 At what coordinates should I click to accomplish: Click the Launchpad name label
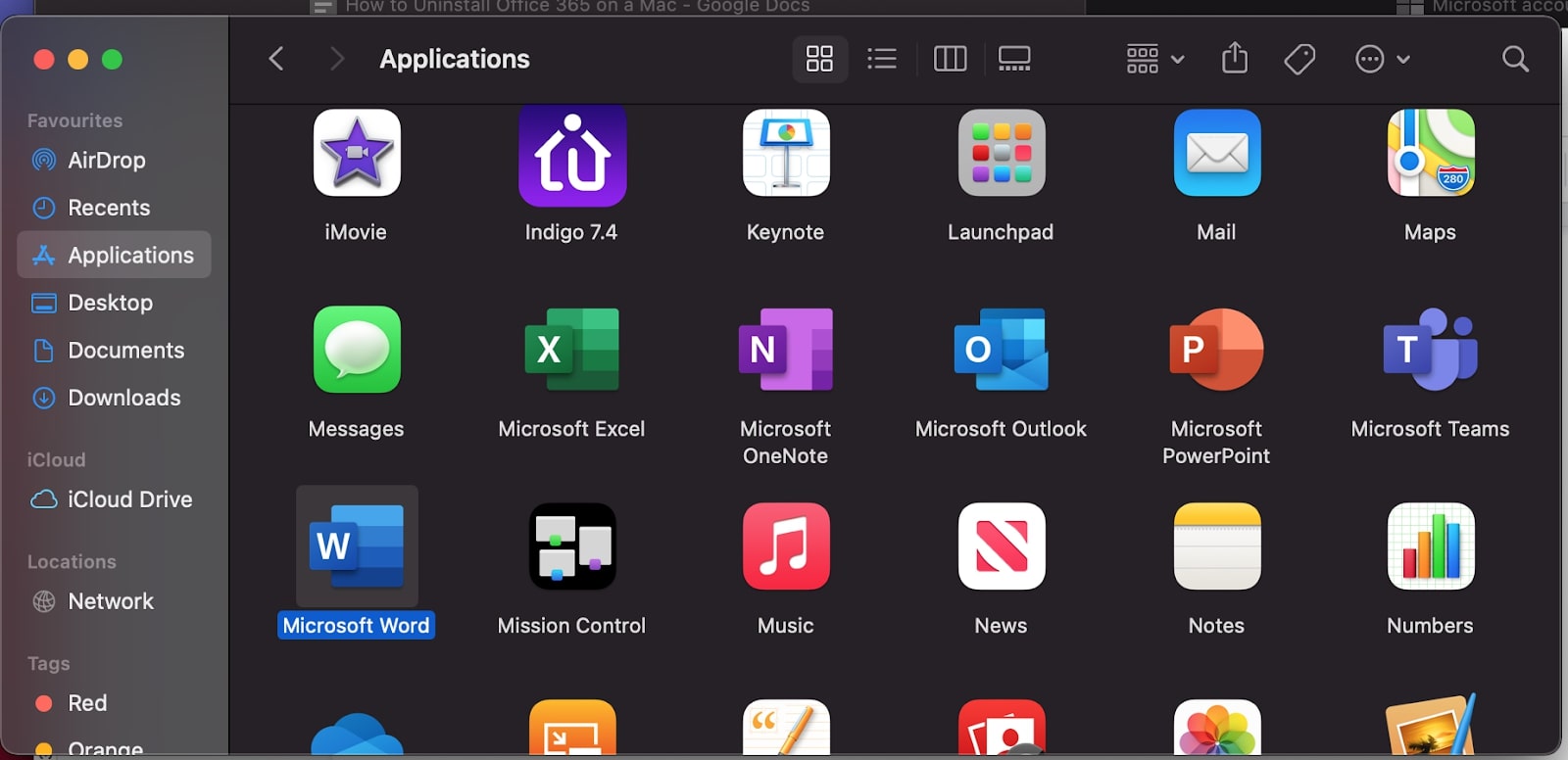pos(1001,232)
